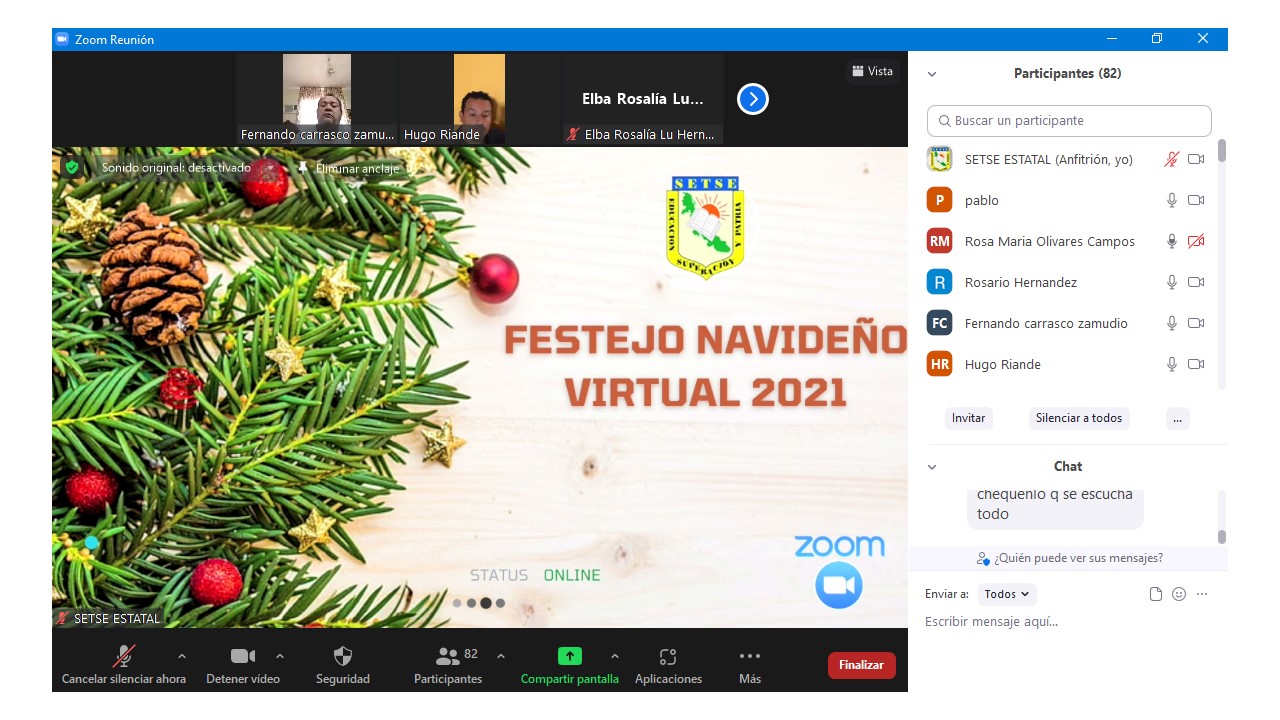The height and width of the screenshot is (720, 1280).
Task: Start sharing with Compartir pantalla
Action: [x=569, y=665]
